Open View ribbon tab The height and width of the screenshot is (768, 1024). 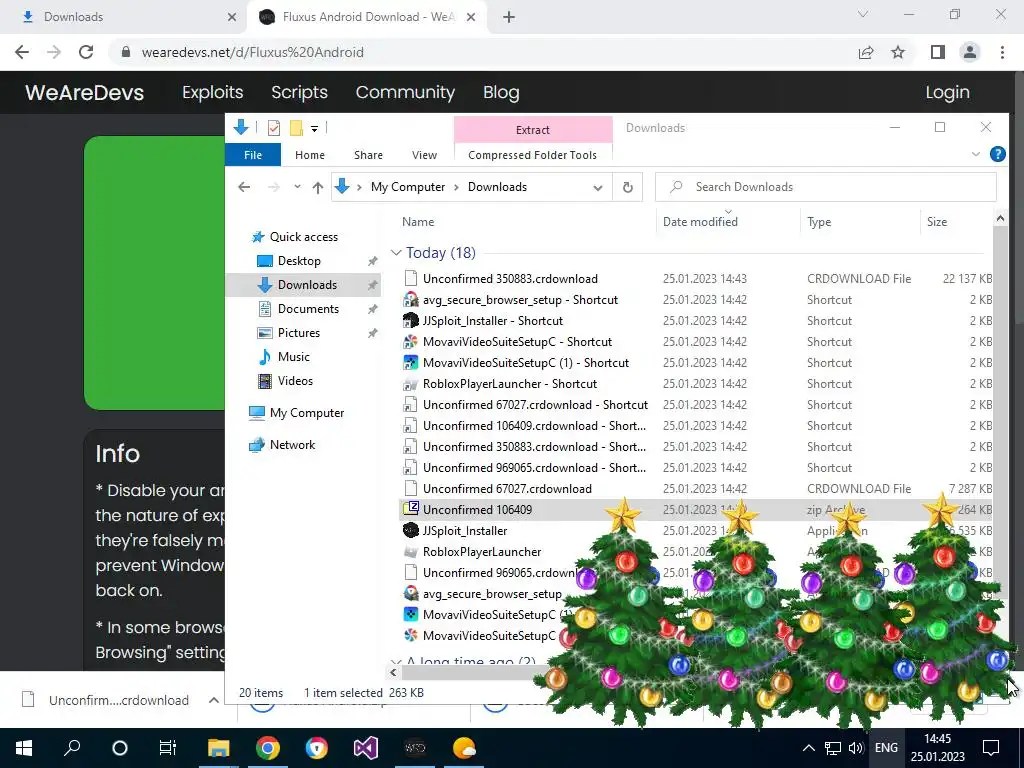424,155
